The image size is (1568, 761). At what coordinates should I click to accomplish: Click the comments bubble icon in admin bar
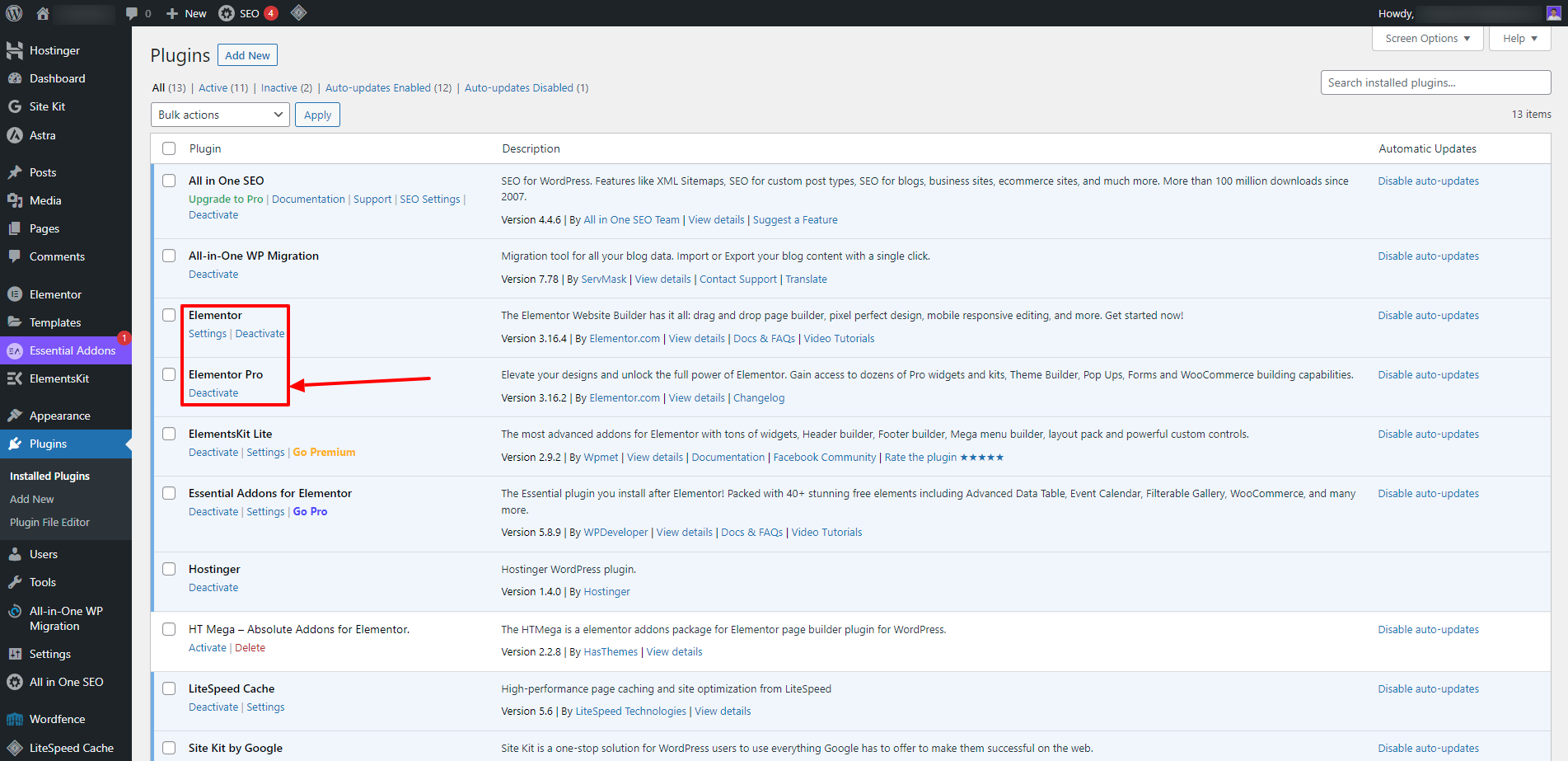pyautogui.click(x=132, y=13)
